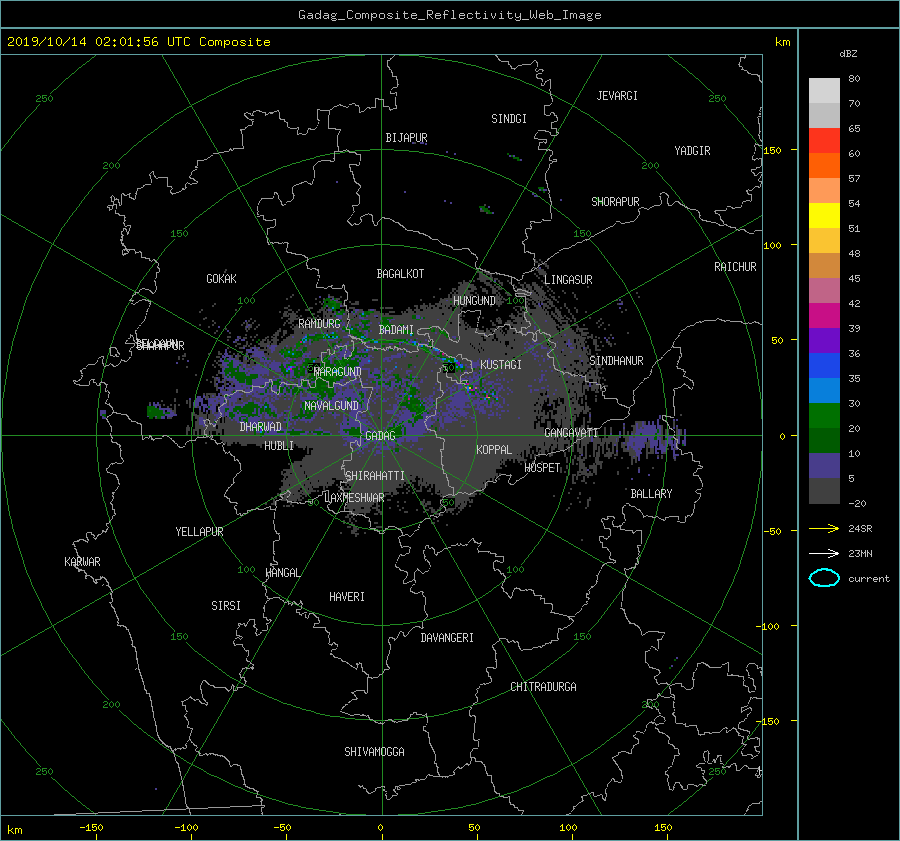Viewport: 900px width, 841px height.
Task: Select the yellow 54 dBZ color swatch
Action: point(824,215)
